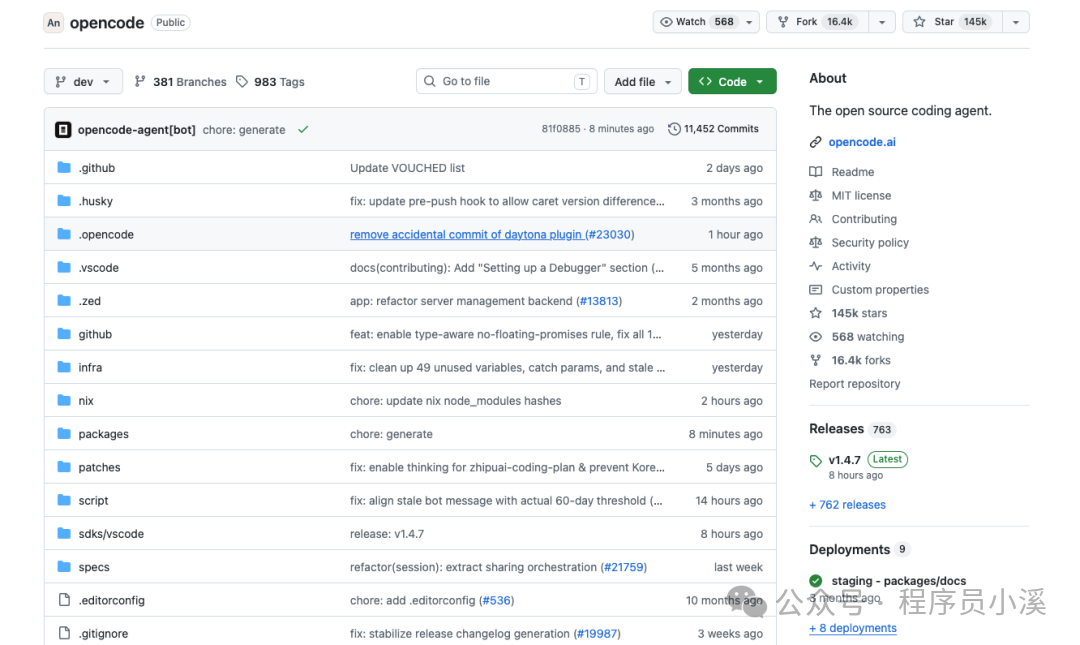
Task: Click the opencode-agent[bot] avatar icon
Action: pos(63,130)
